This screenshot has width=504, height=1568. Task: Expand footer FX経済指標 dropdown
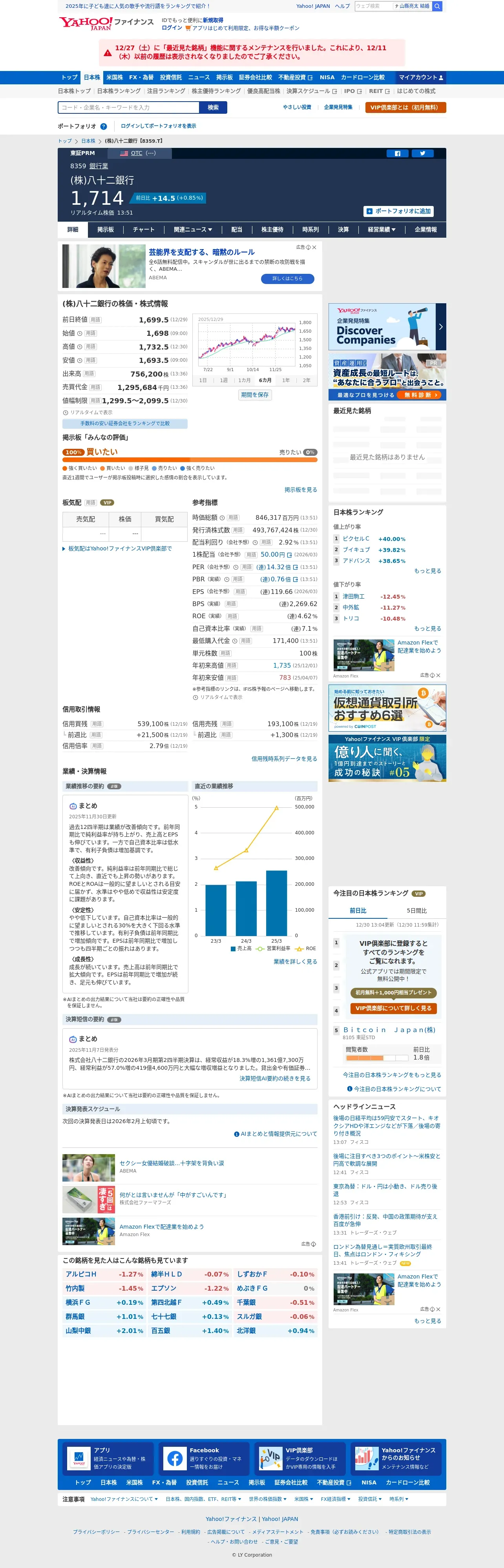(x=336, y=1499)
